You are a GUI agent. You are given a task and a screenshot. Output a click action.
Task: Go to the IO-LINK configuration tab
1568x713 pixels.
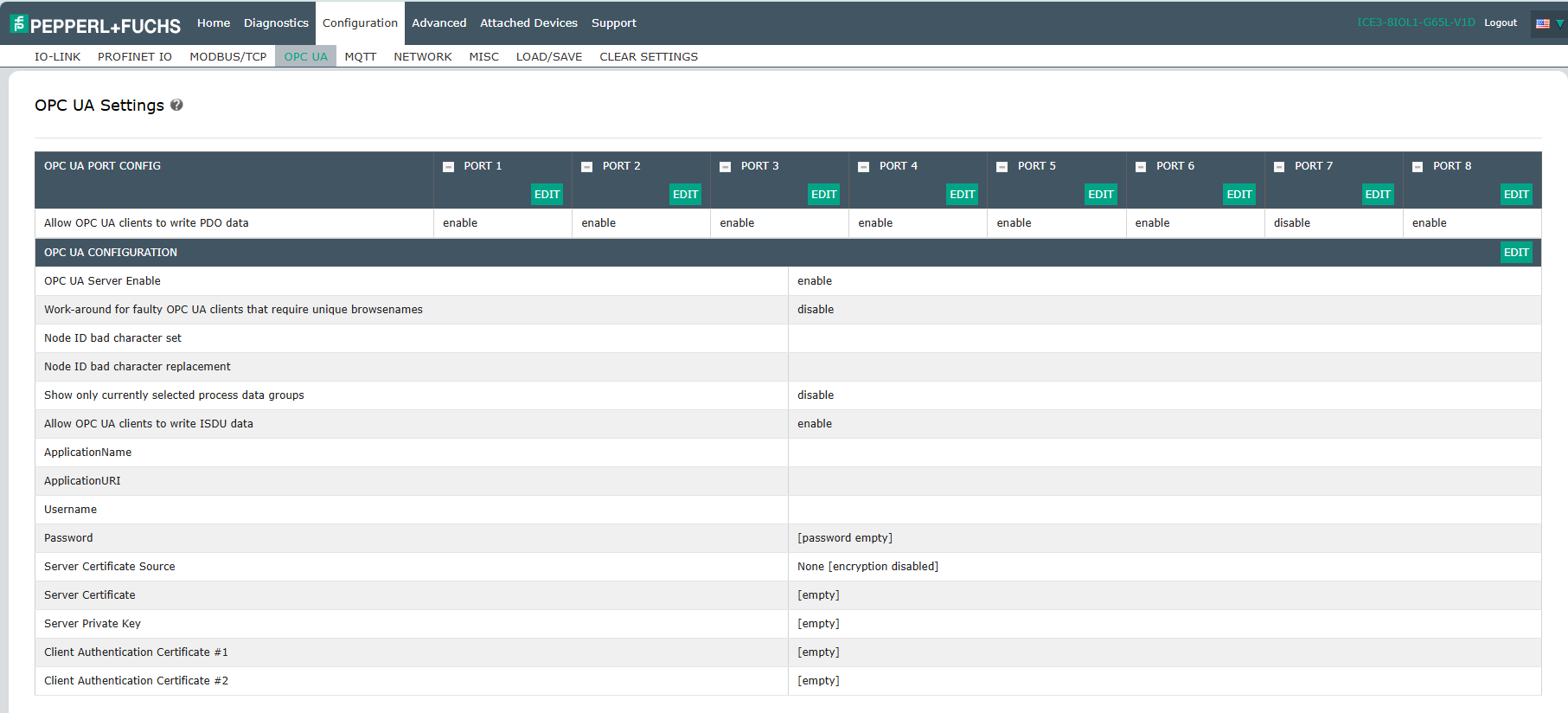tap(57, 57)
